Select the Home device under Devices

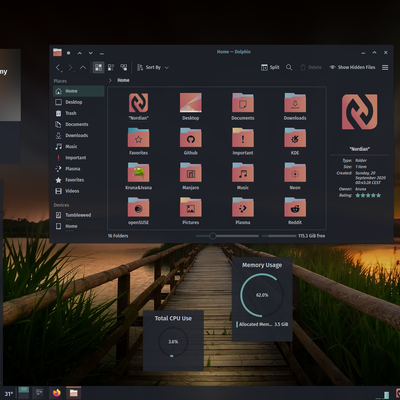79,226
